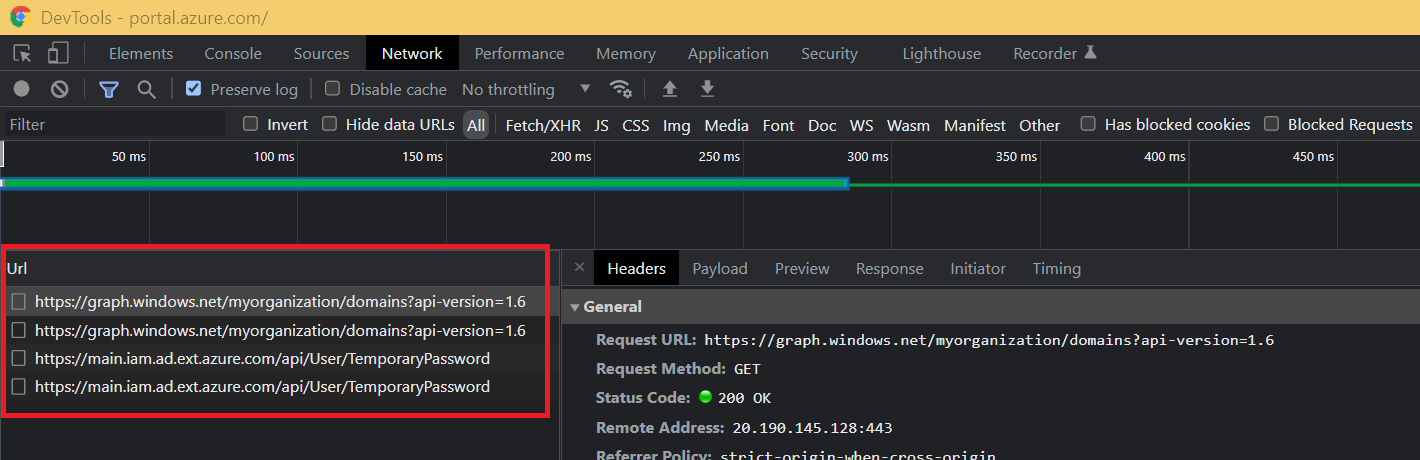Viewport: 1420px width, 460px height.
Task: Switch to the Preview tab
Action: [x=802, y=268]
